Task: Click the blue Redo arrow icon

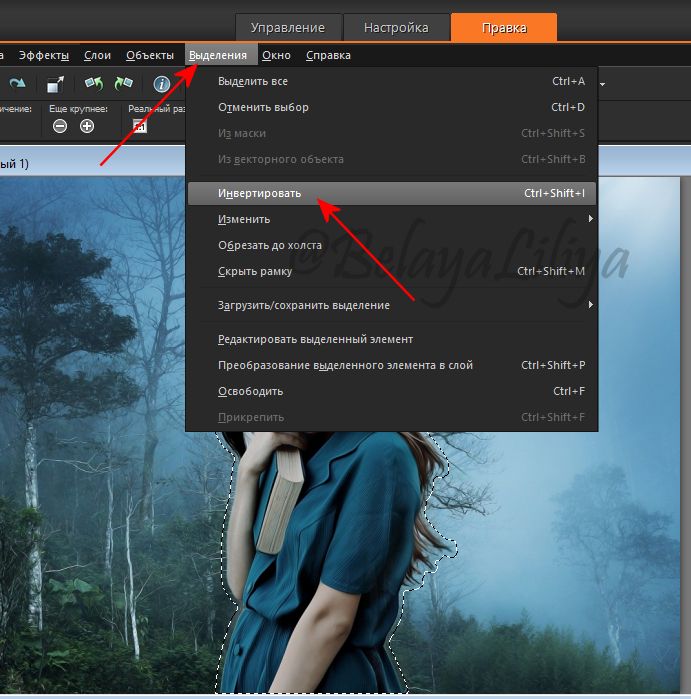Action: 17,83
